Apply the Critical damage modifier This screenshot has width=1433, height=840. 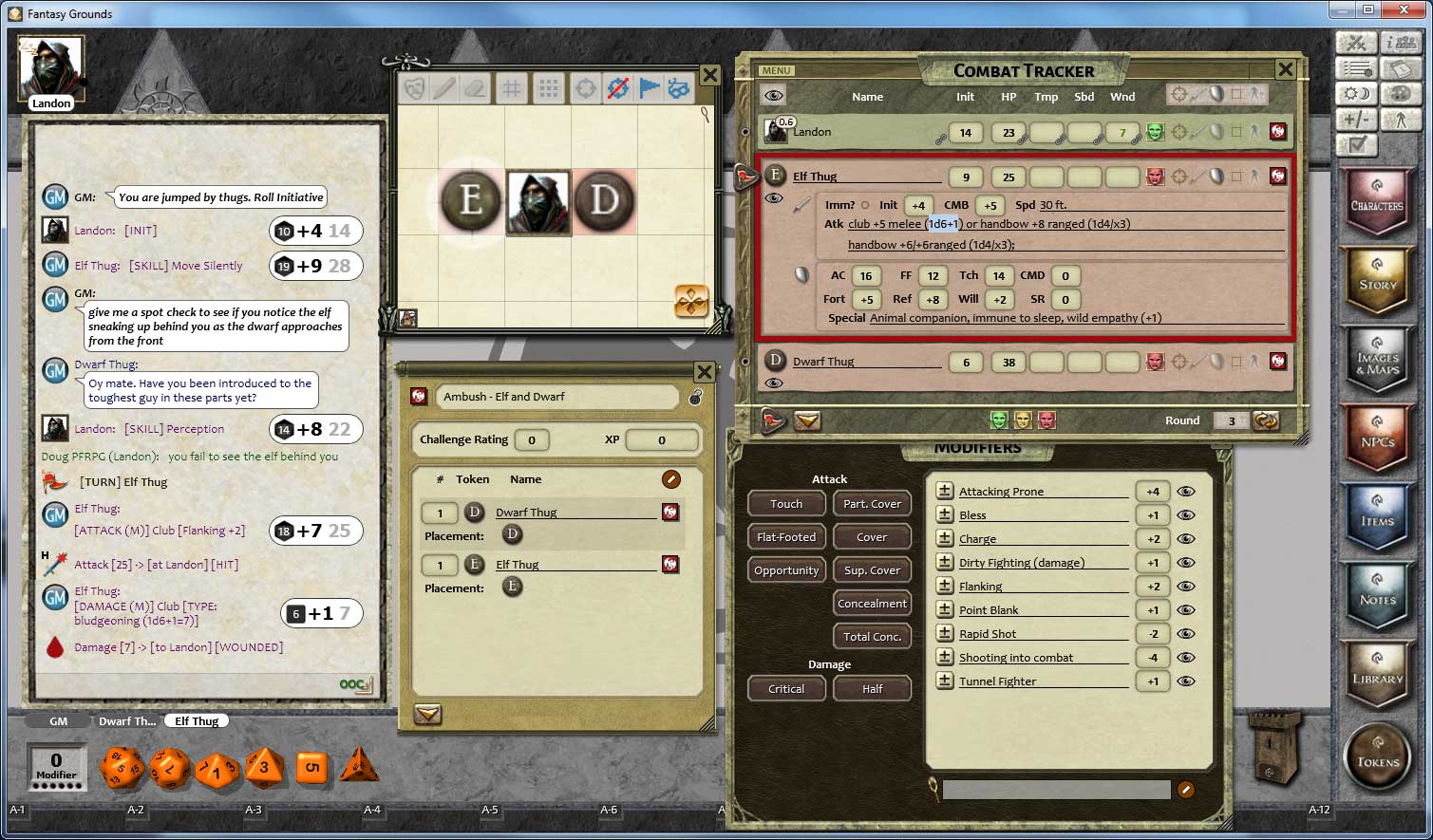785,688
